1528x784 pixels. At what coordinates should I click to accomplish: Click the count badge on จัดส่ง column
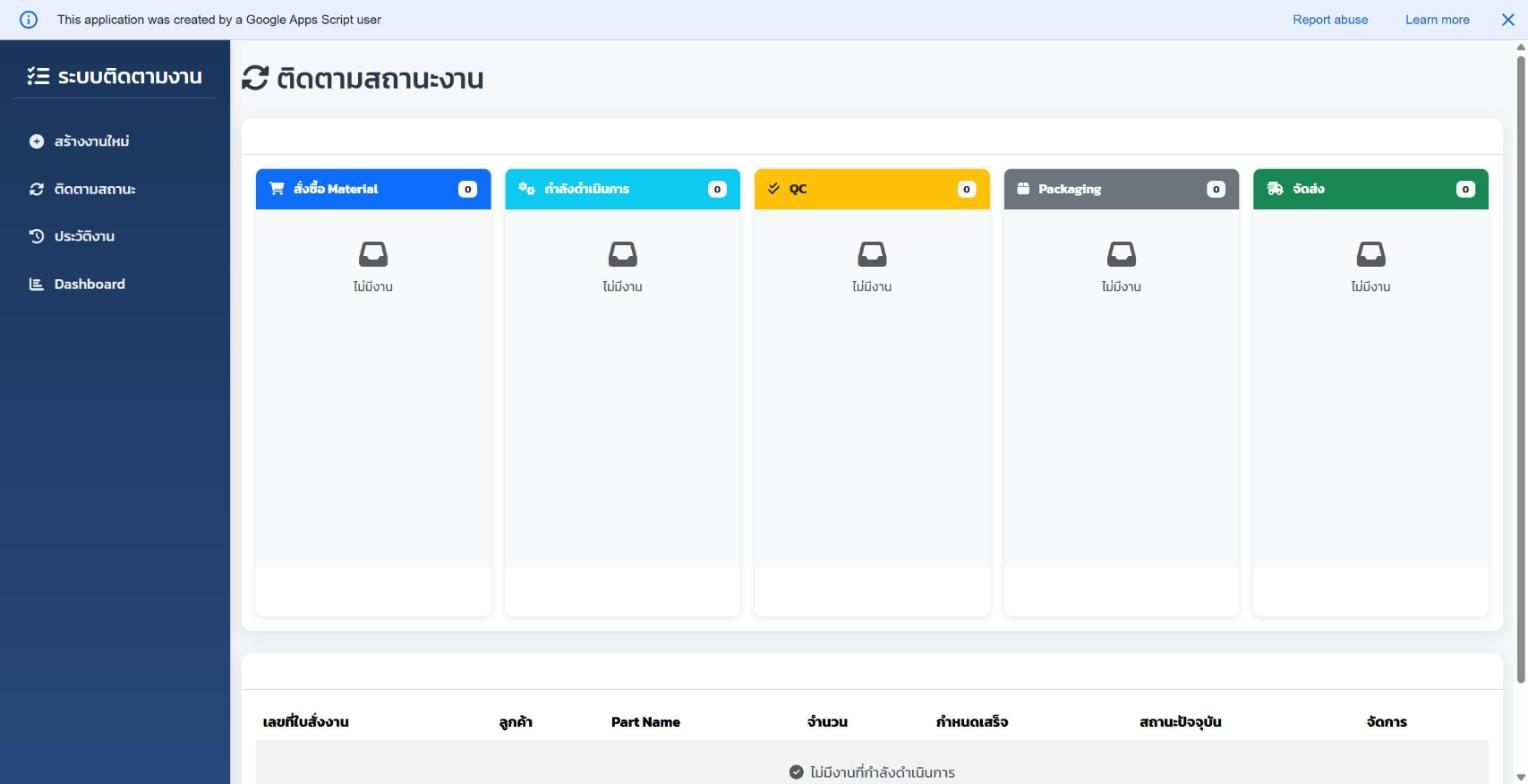coord(1465,189)
